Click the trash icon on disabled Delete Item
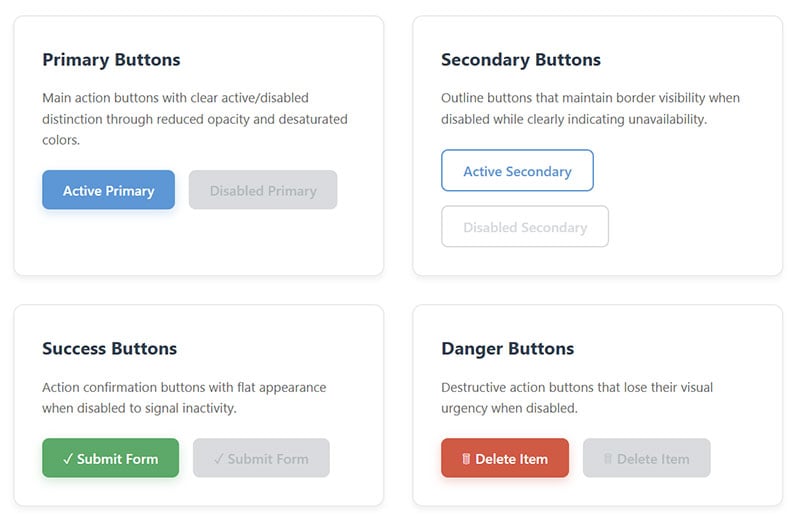Image resolution: width=800 pixels, height=528 pixels. 607,459
